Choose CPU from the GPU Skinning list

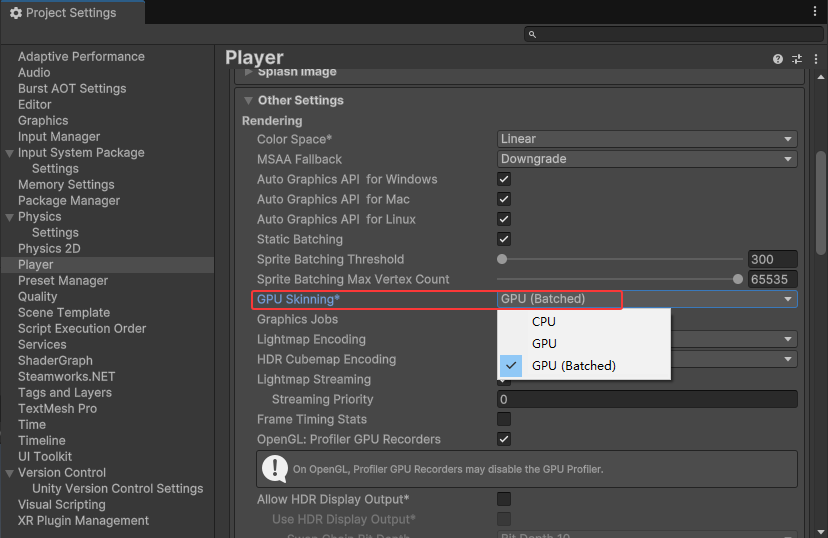tap(544, 322)
